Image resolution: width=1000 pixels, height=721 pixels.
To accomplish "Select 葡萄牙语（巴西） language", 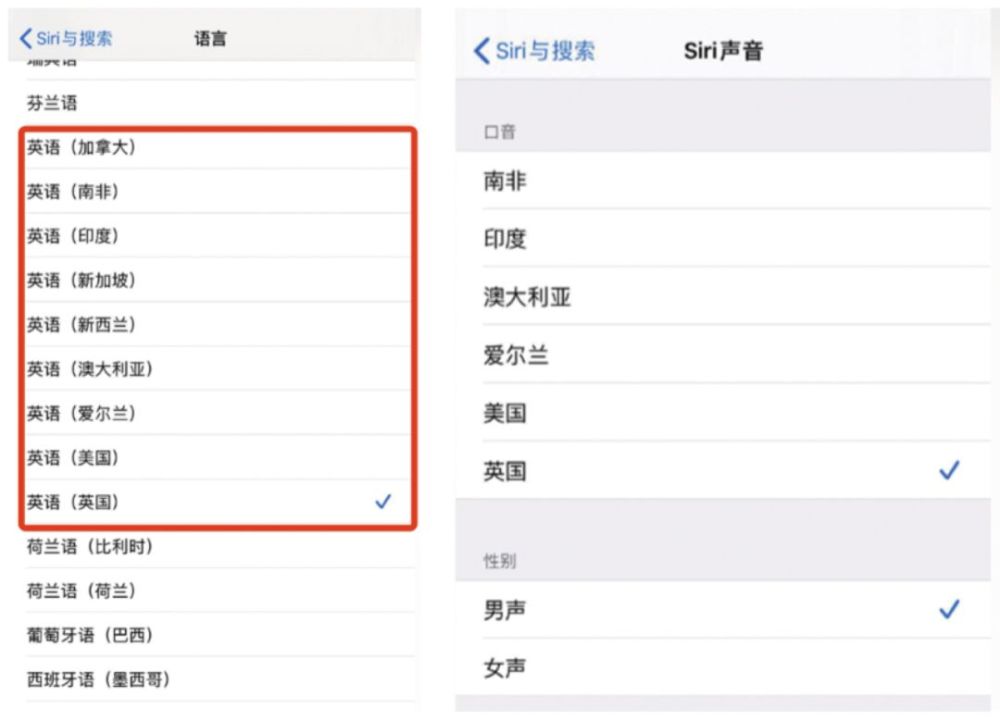I will [x=90, y=635].
